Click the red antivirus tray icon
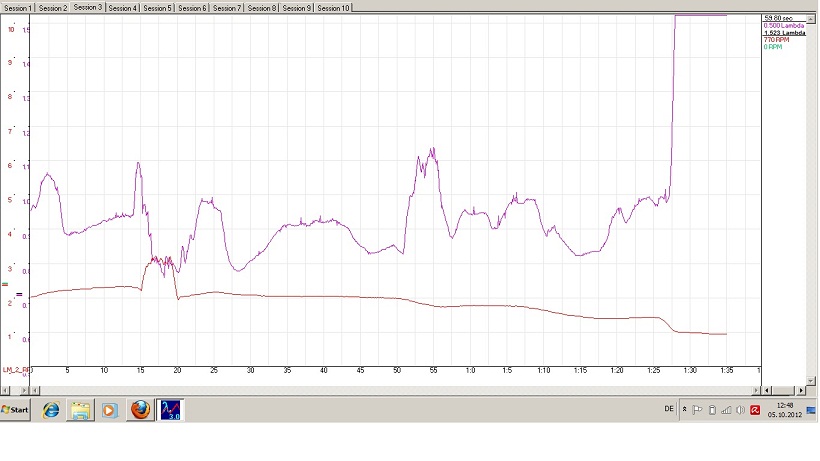 tap(754, 410)
